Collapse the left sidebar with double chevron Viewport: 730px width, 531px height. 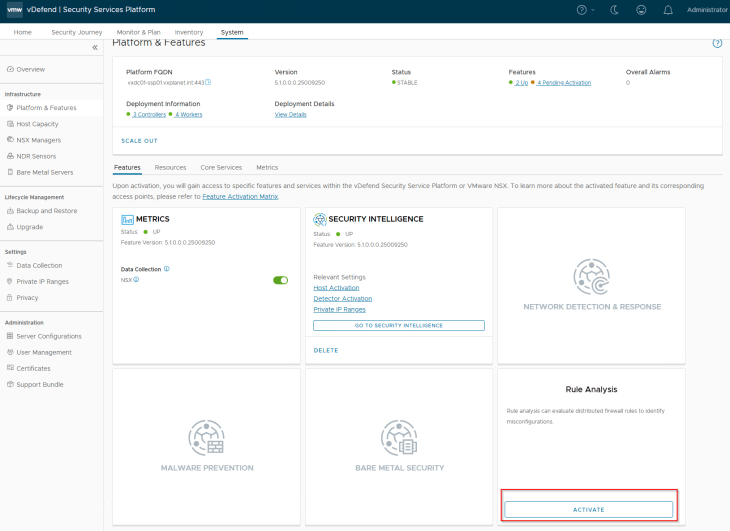click(95, 47)
